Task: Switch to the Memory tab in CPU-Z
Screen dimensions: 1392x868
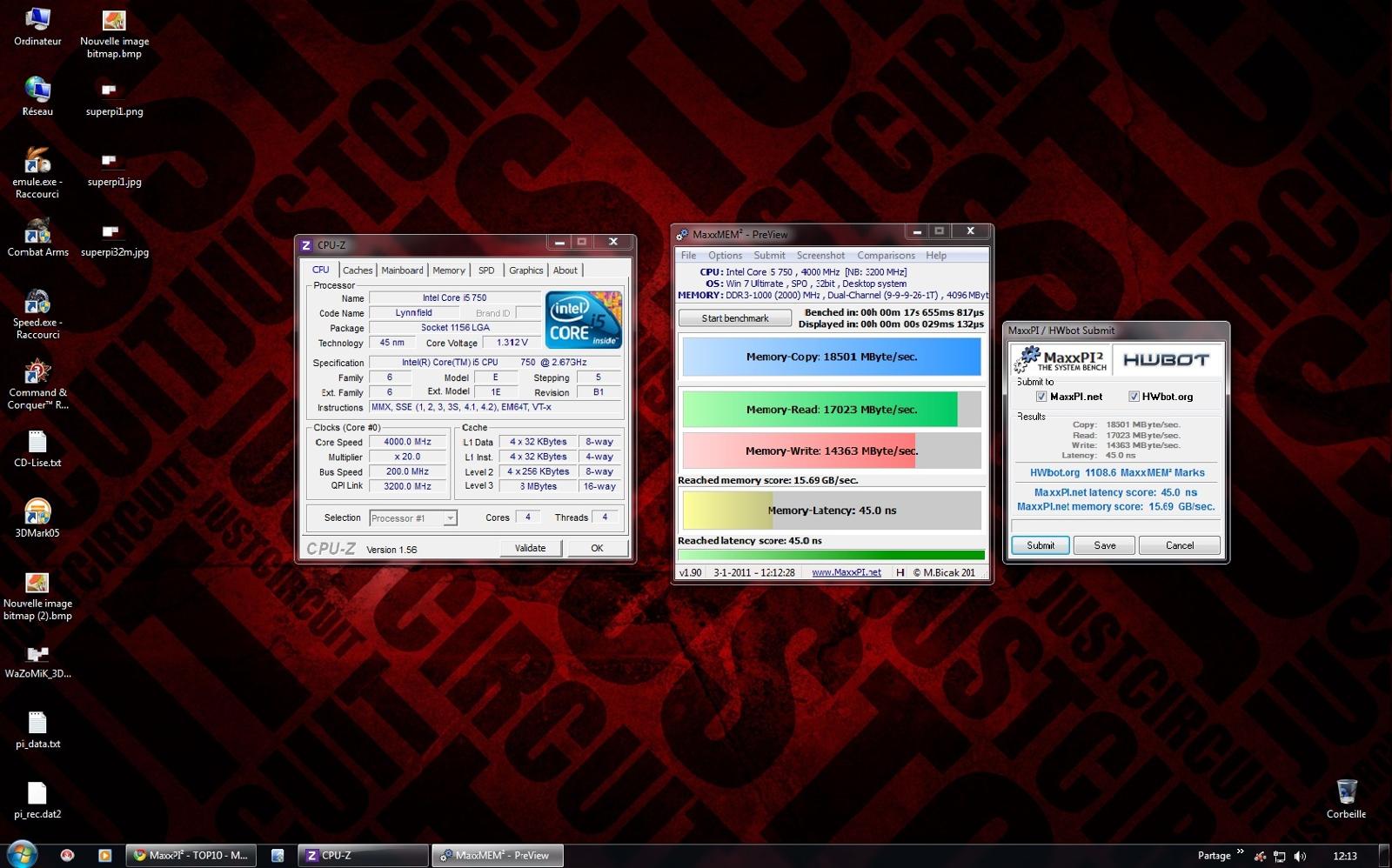Action: pos(449,270)
